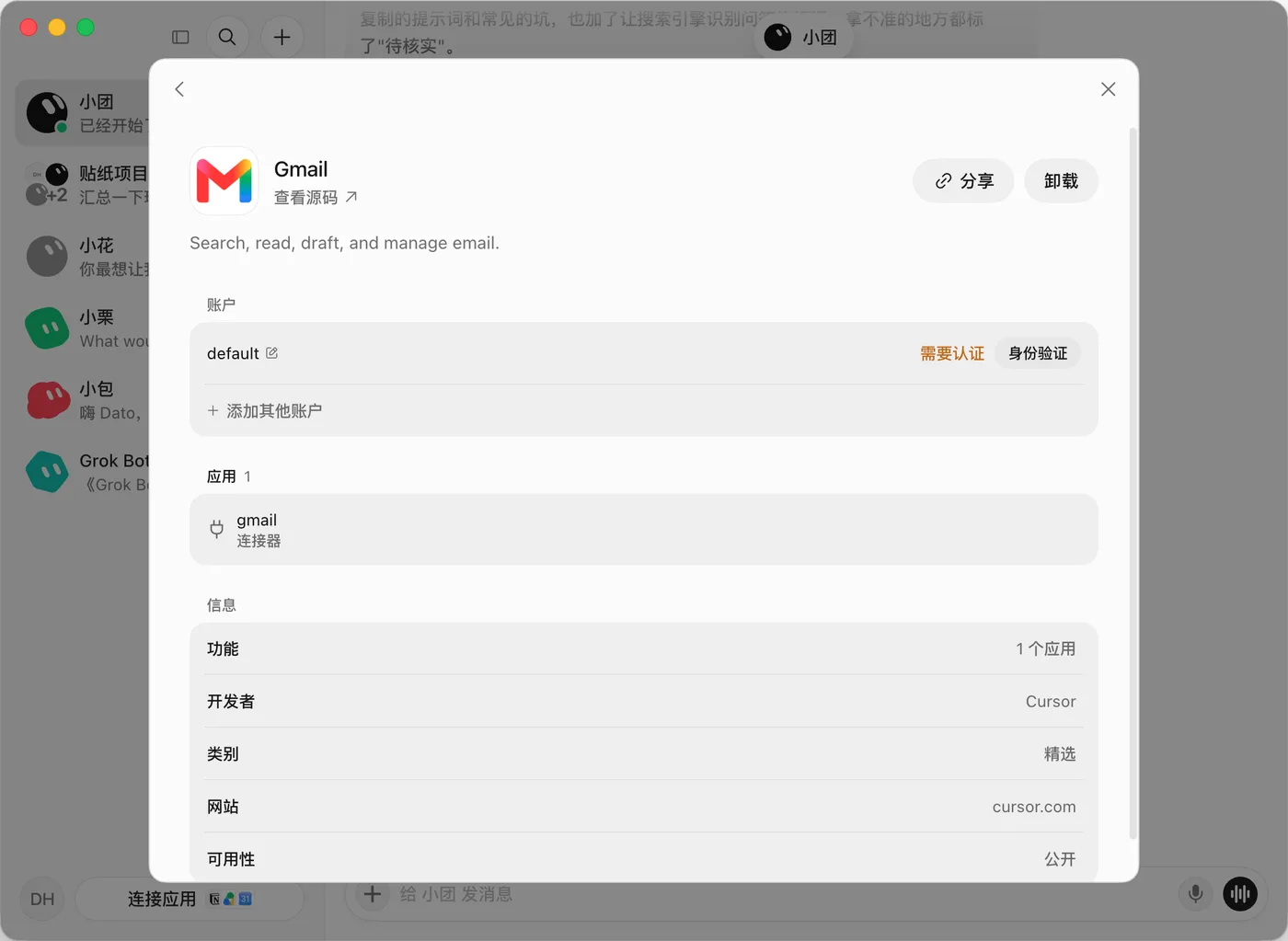Image resolution: width=1288 pixels, height=941 pixels.
Task: Click the 功能 row showing 1 个应用
Action: (643, 648)
